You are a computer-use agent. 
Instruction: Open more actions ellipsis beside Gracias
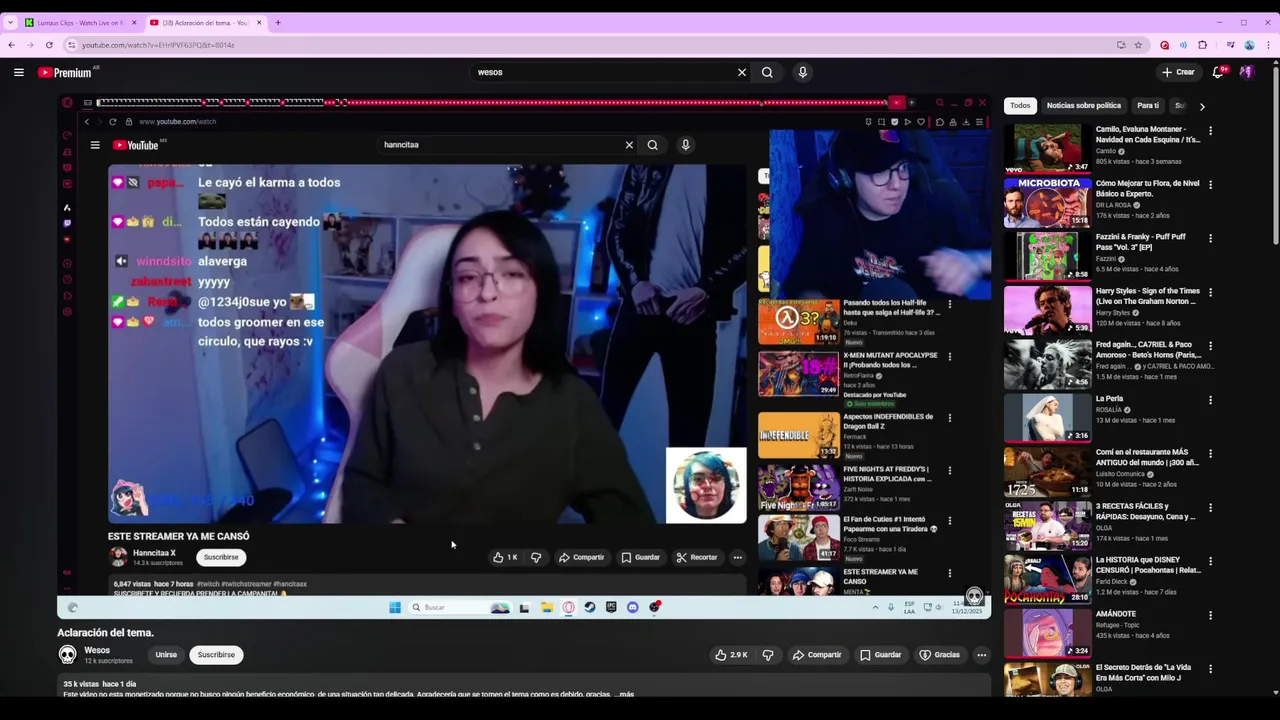click(x=981, y=655)
